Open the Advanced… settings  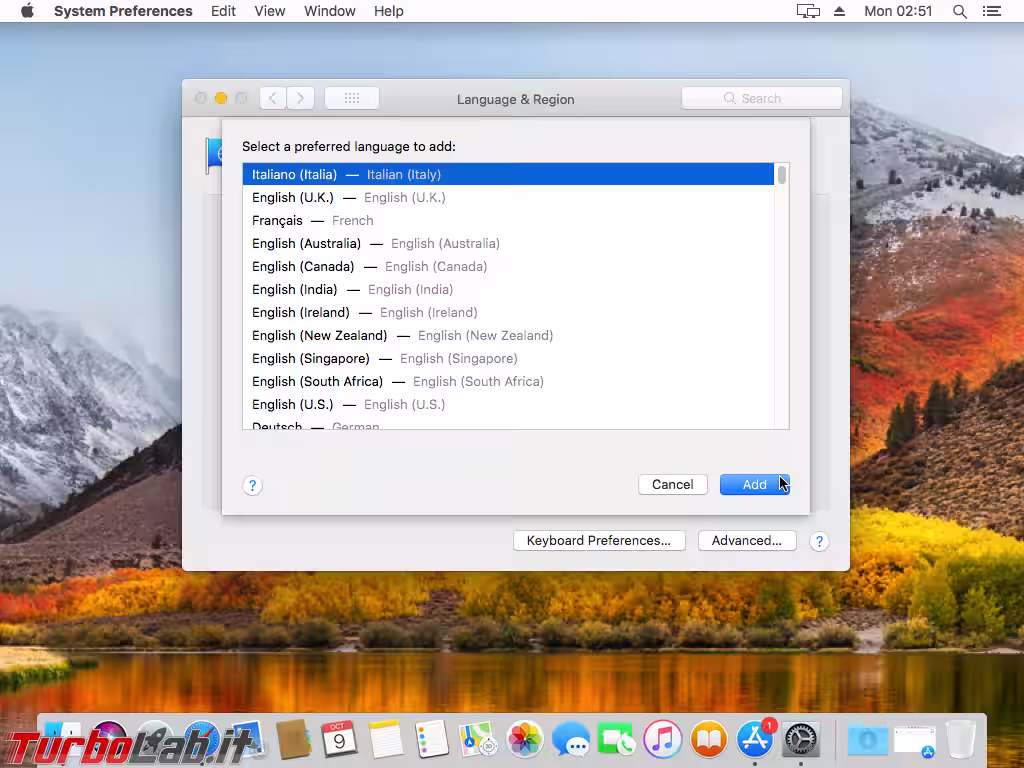pos(747,540)
